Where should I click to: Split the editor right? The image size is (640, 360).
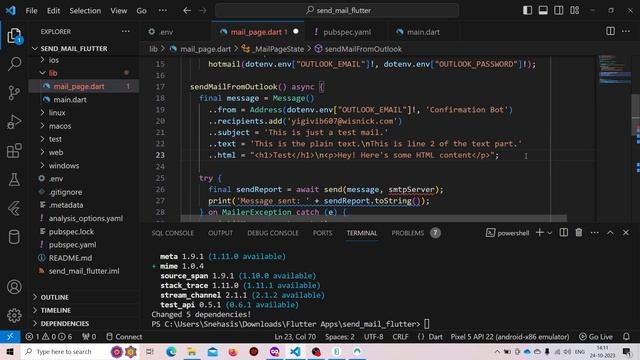610,31
